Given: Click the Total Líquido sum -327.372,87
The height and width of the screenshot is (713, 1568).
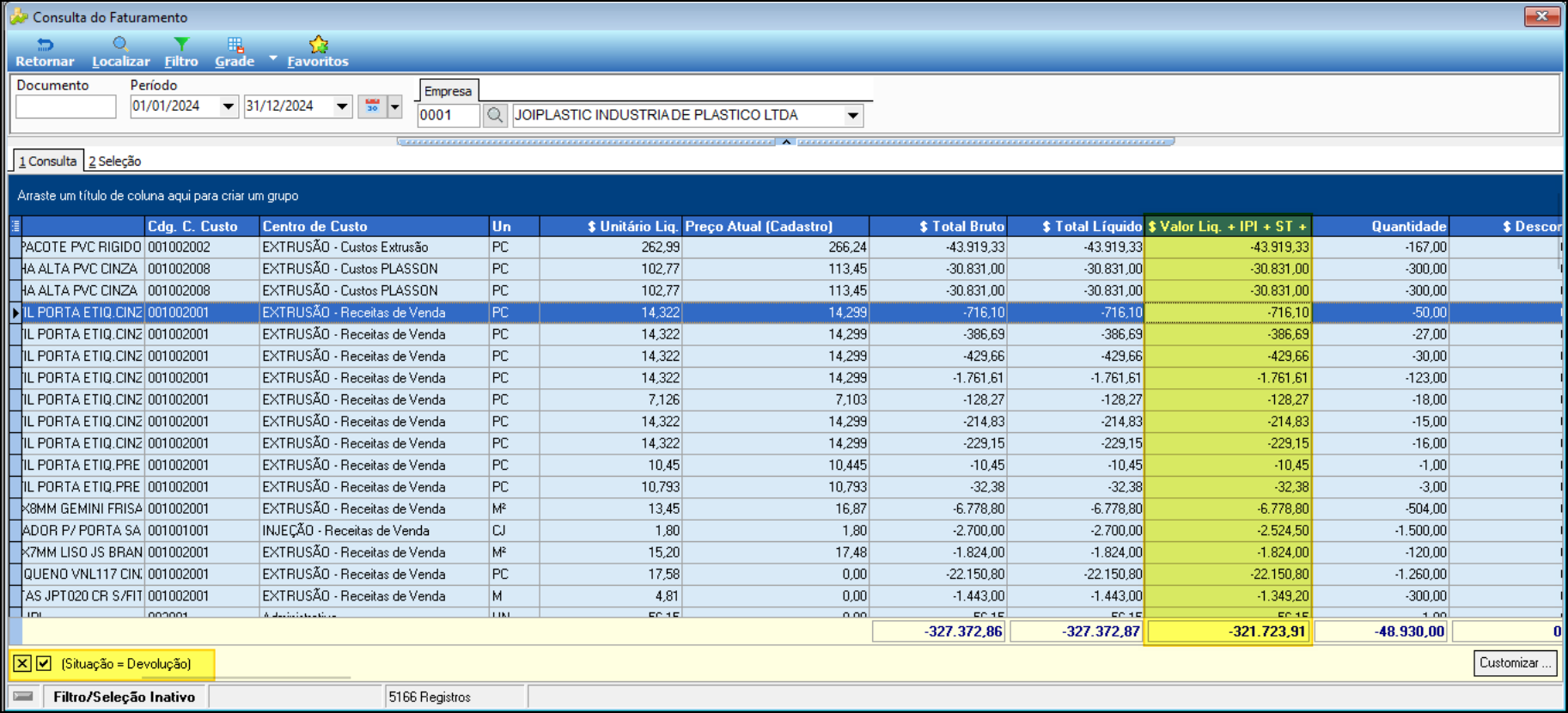Looking at the screenshot, I should tap(1077, 631).
